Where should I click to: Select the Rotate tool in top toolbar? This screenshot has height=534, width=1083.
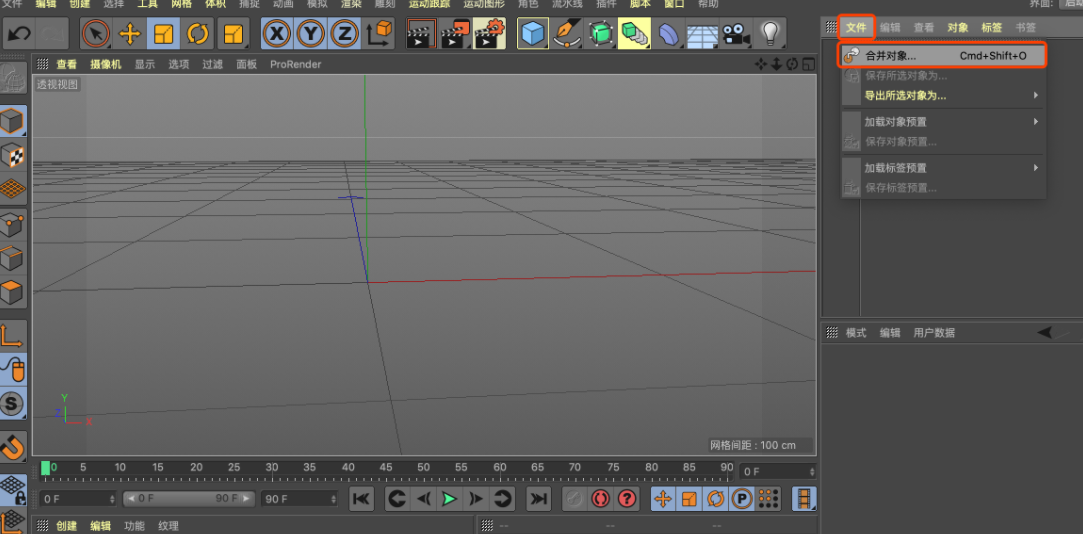pos(198,33)
